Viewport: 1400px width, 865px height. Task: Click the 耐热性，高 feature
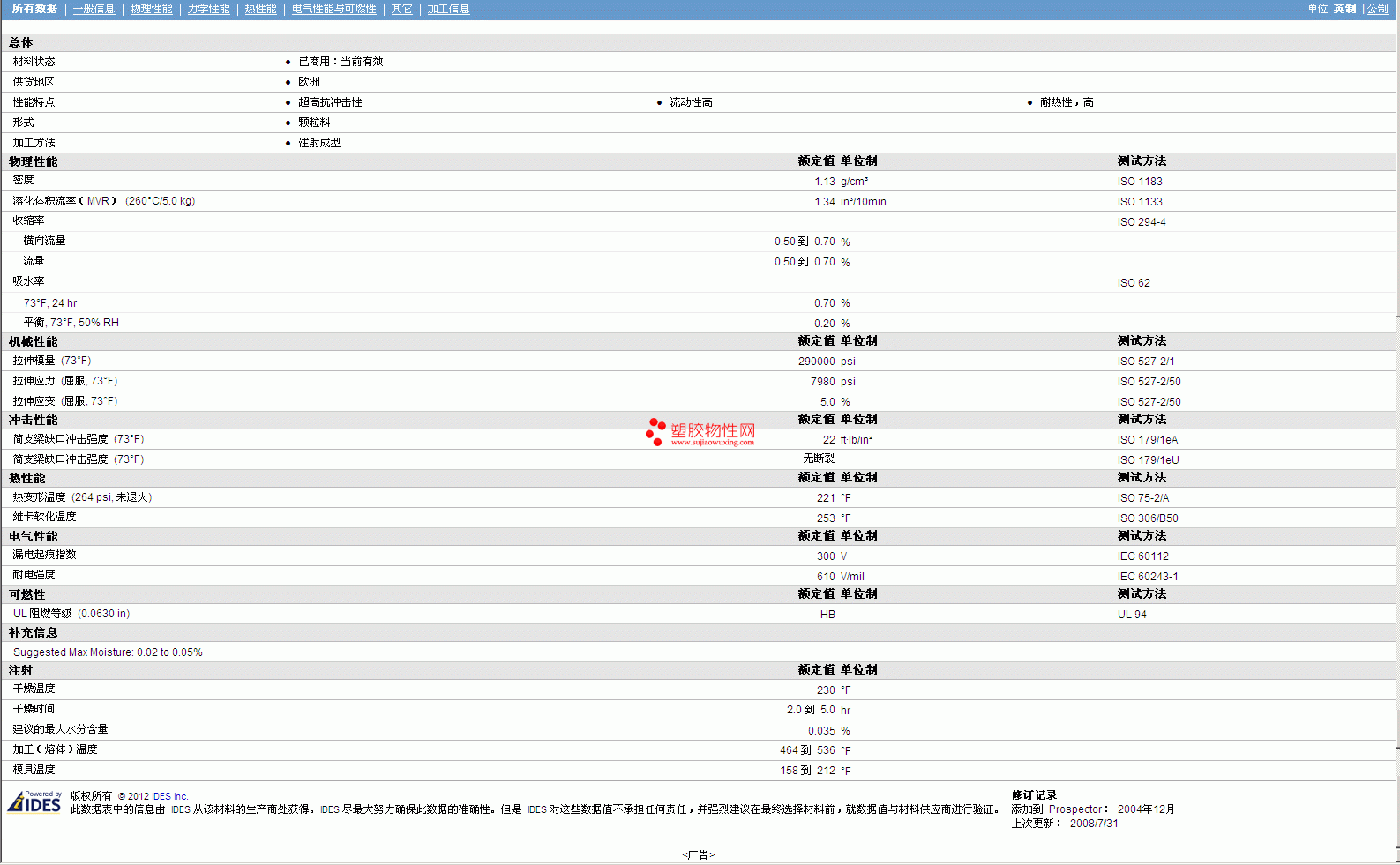point(1067,102)
